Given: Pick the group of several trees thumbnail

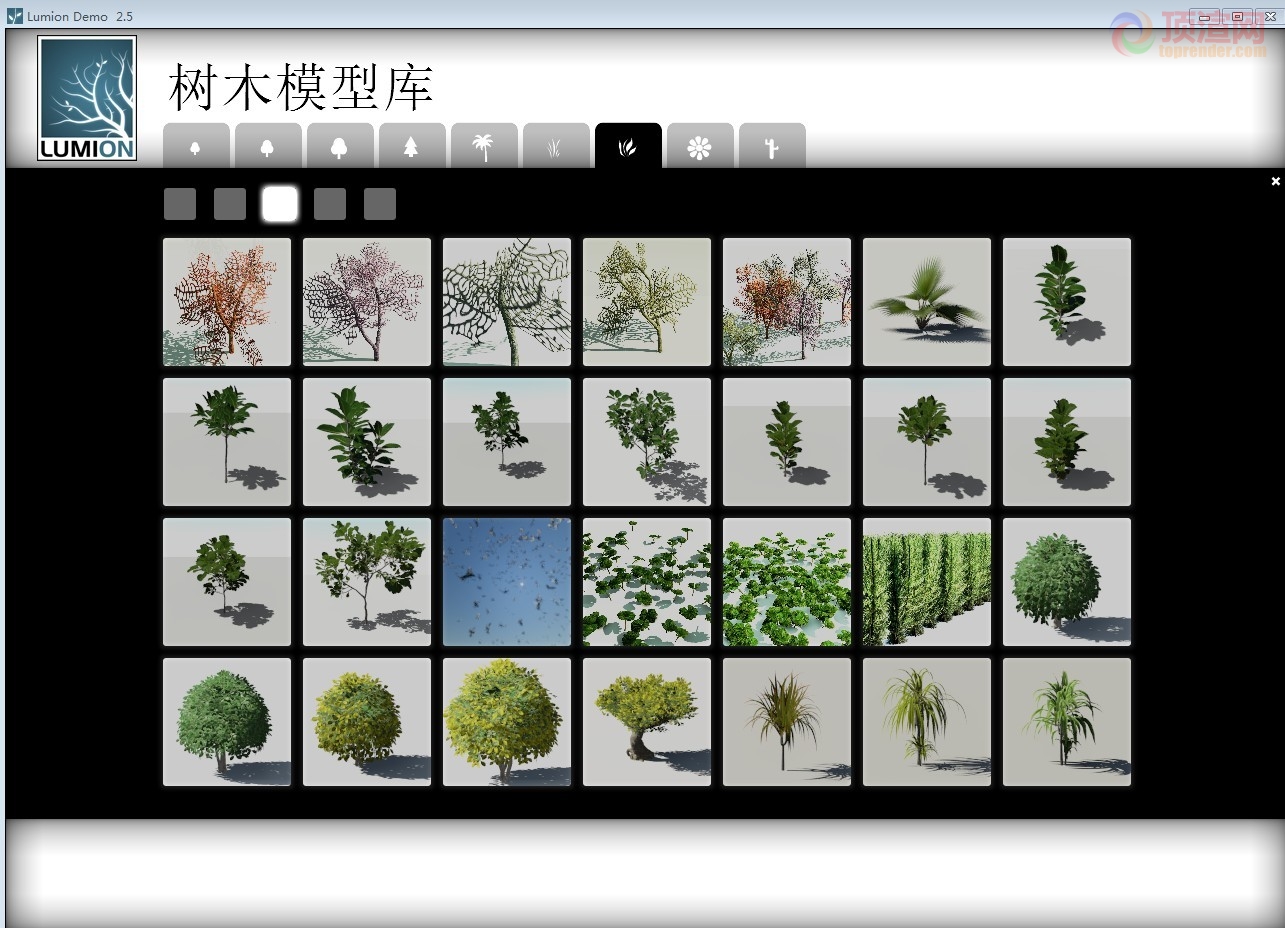Looking at the screenshot, I should pyautogui.click(x=787, y=302).
